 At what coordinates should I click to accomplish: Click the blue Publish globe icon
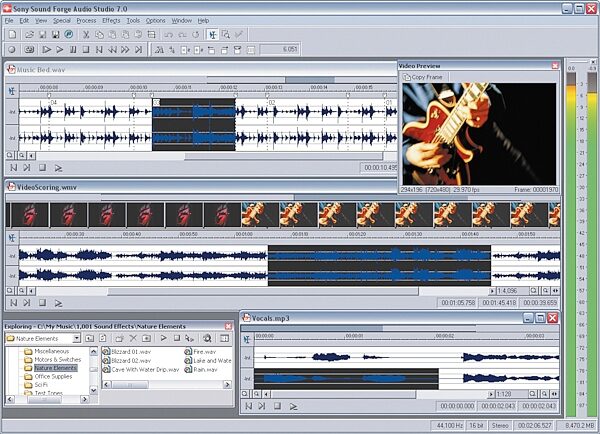click(68, 35)
